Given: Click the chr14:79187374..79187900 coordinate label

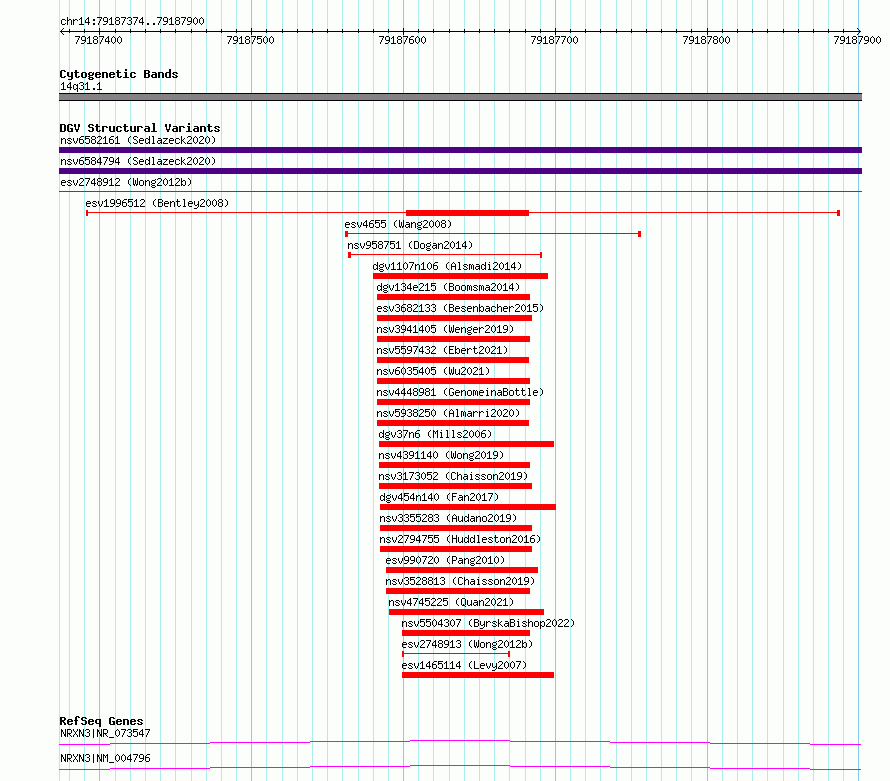Looking at the screenshot, I should click(x=132, y=22).
